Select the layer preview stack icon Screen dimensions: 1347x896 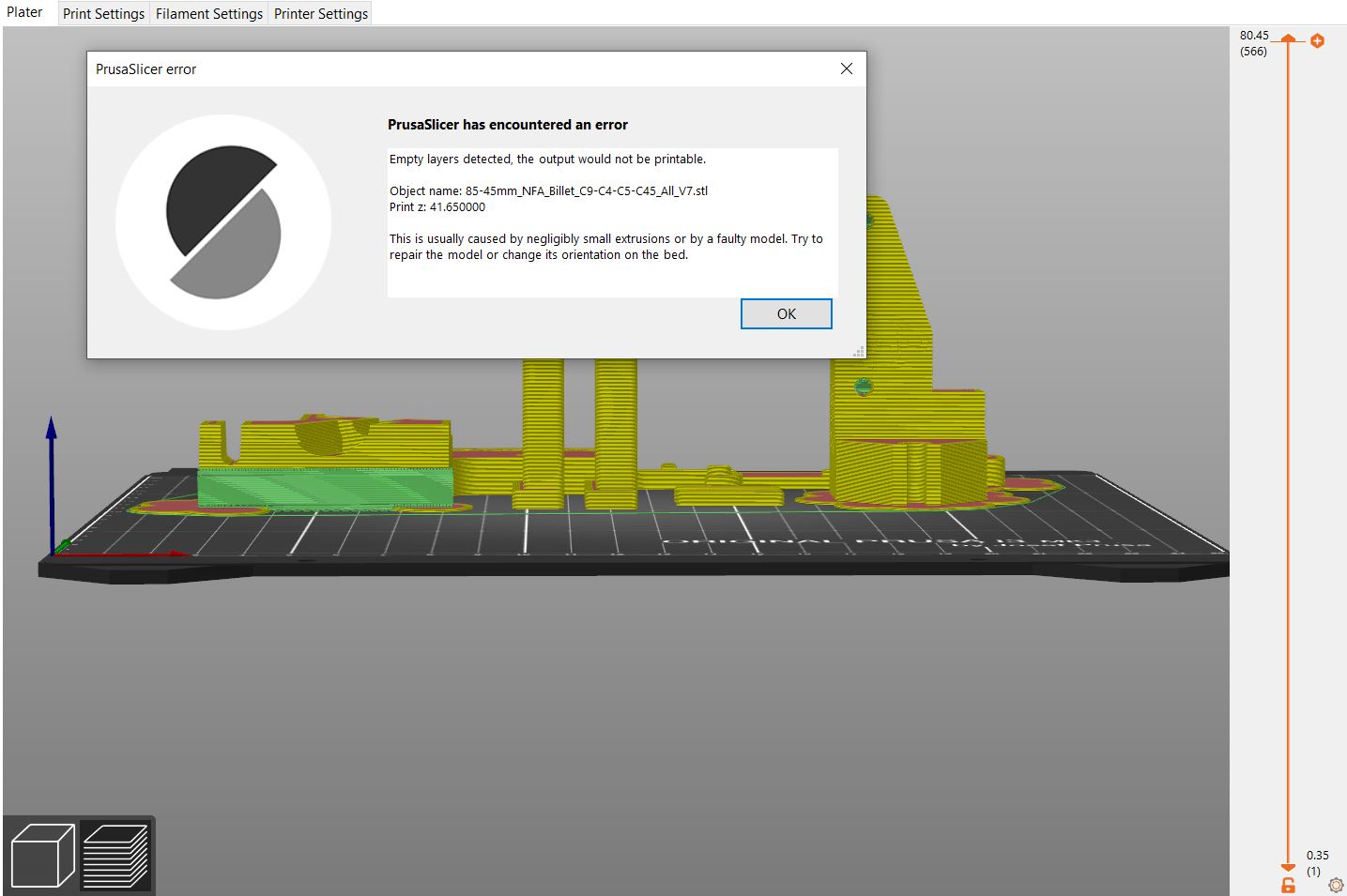[116, 853]
